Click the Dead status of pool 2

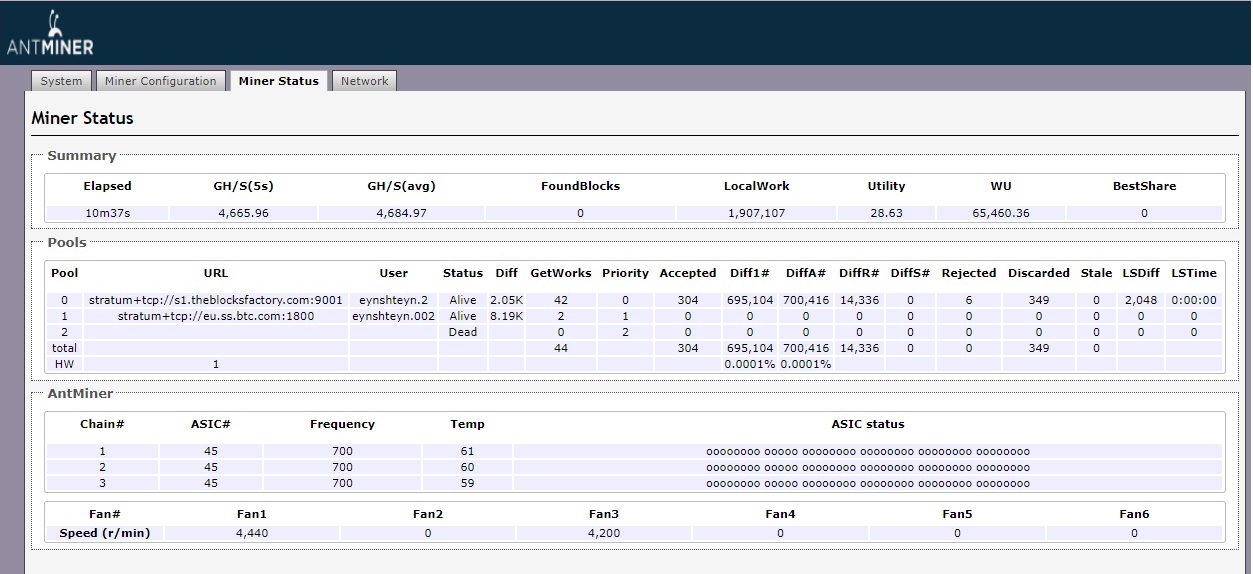[x=463, y=332]
